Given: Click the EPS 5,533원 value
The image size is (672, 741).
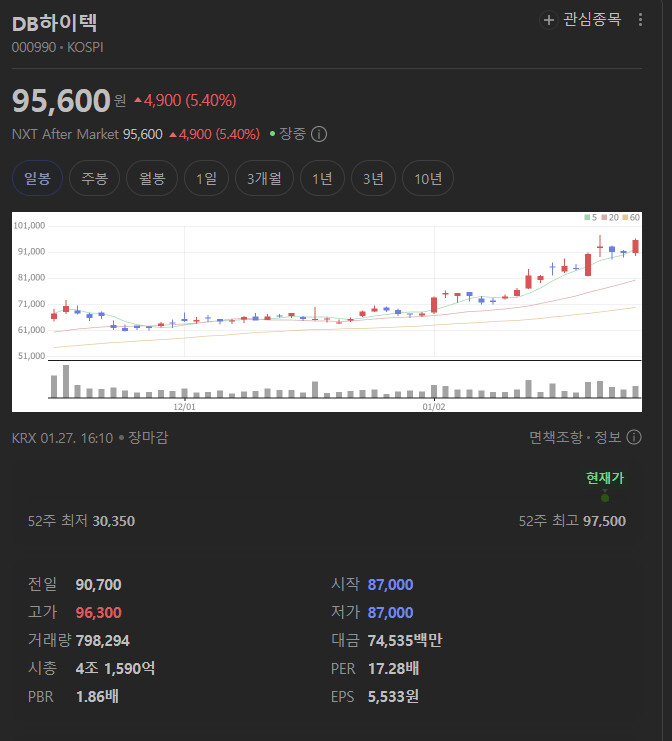Looking at the screenshot, I should 393,697.
